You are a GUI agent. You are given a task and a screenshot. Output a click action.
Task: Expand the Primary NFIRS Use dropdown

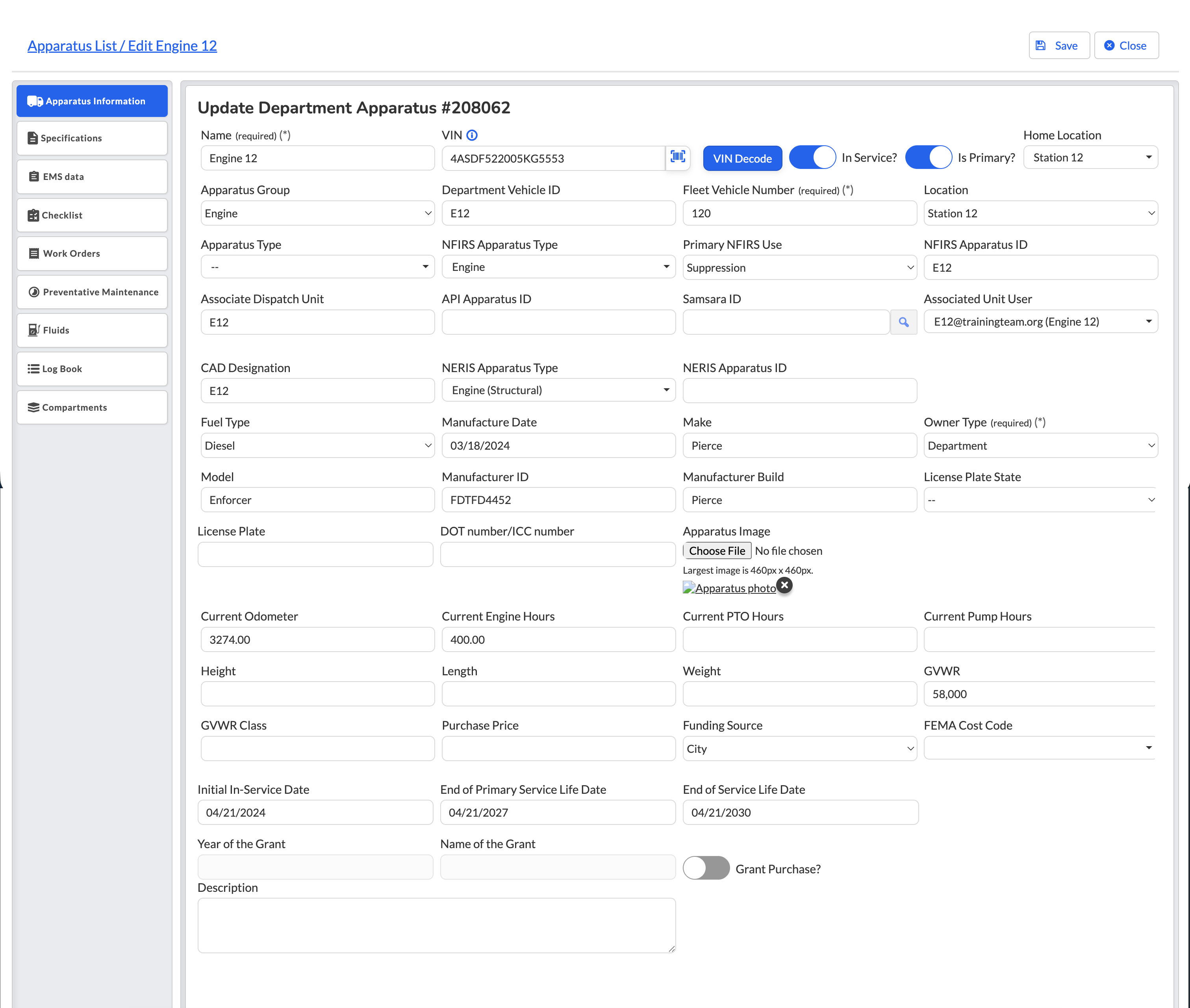pos(800,267)
